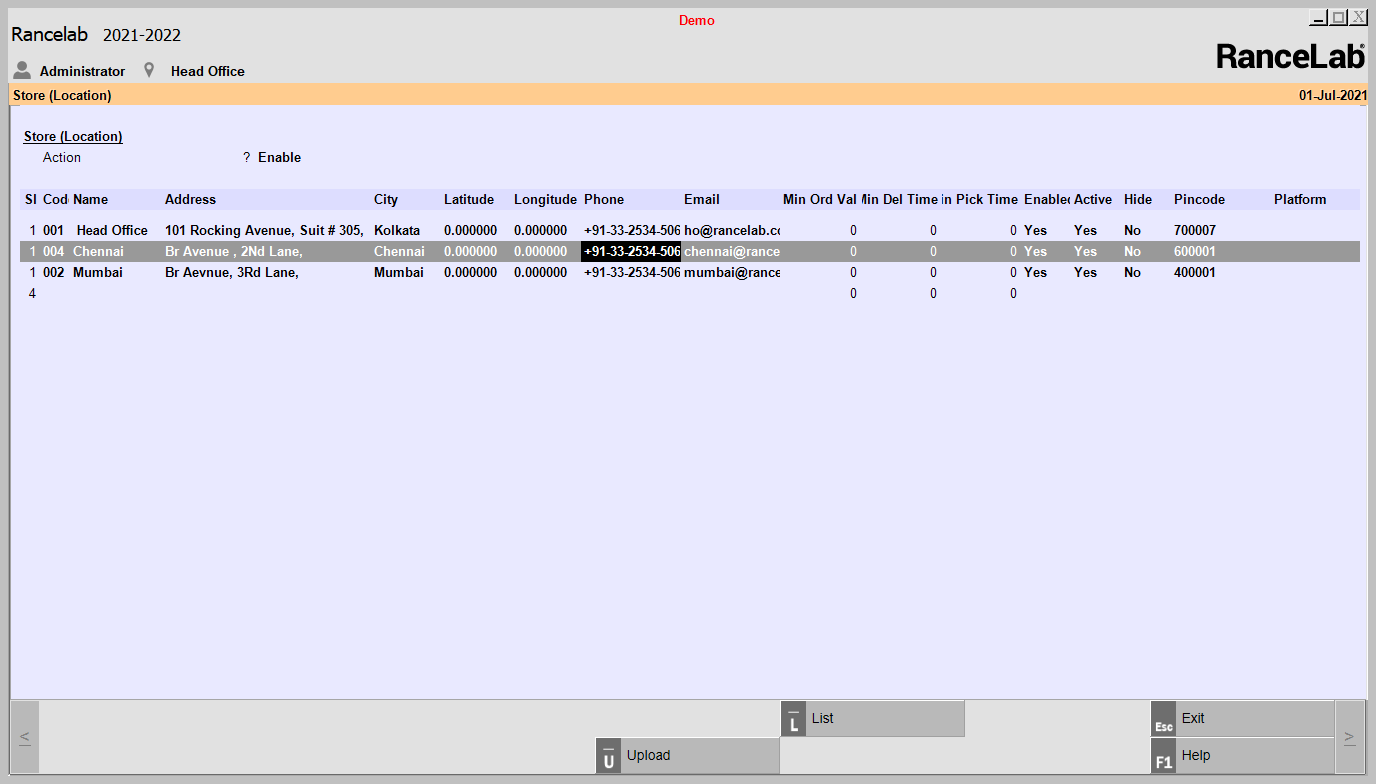
Task: Select the Mumbai store name cell
Action: pos(98,273)
